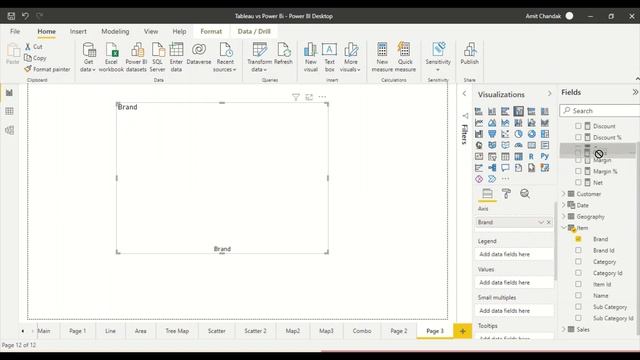Add a new page with plus button
Viewport: 640px width, 360px height.
(462, 331)
